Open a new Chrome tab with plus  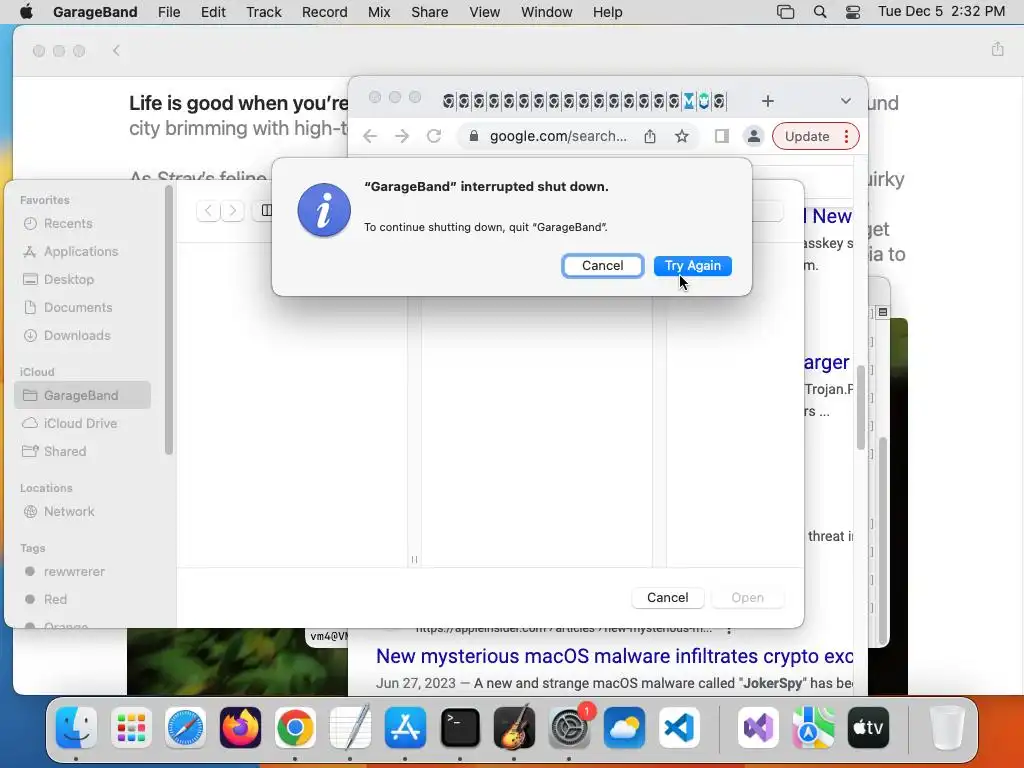click(x=768, y=101)
